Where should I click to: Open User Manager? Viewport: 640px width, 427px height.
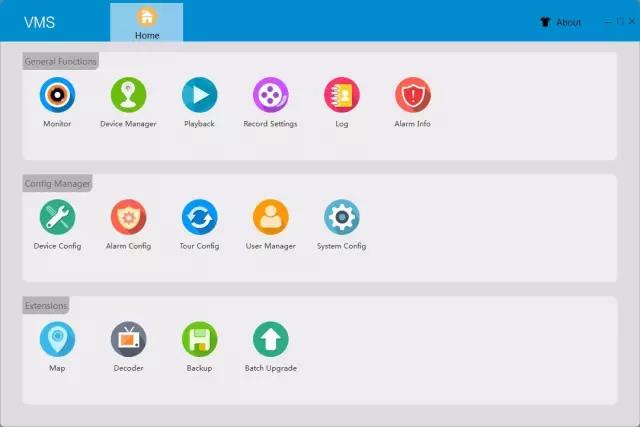pyautogui.click(x=270, y=217)
